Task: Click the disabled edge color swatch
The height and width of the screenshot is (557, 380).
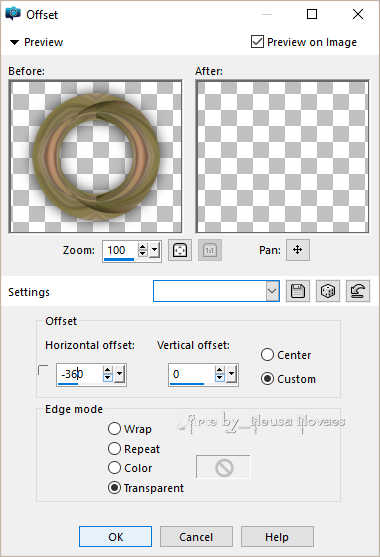Action: [x=223, y=467]
